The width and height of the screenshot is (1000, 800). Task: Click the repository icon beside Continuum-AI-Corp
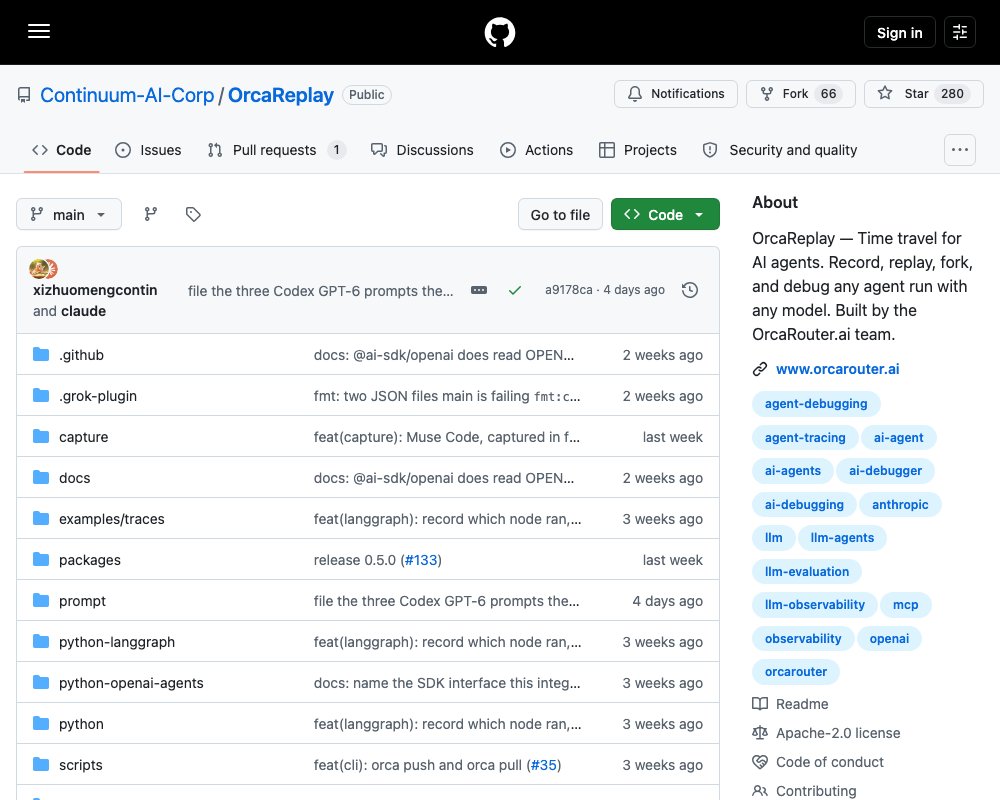click(24, 95)
